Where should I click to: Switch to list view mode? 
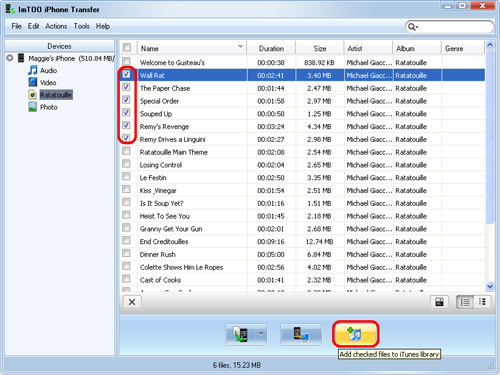pyautogui.click(x=465, y=302)
